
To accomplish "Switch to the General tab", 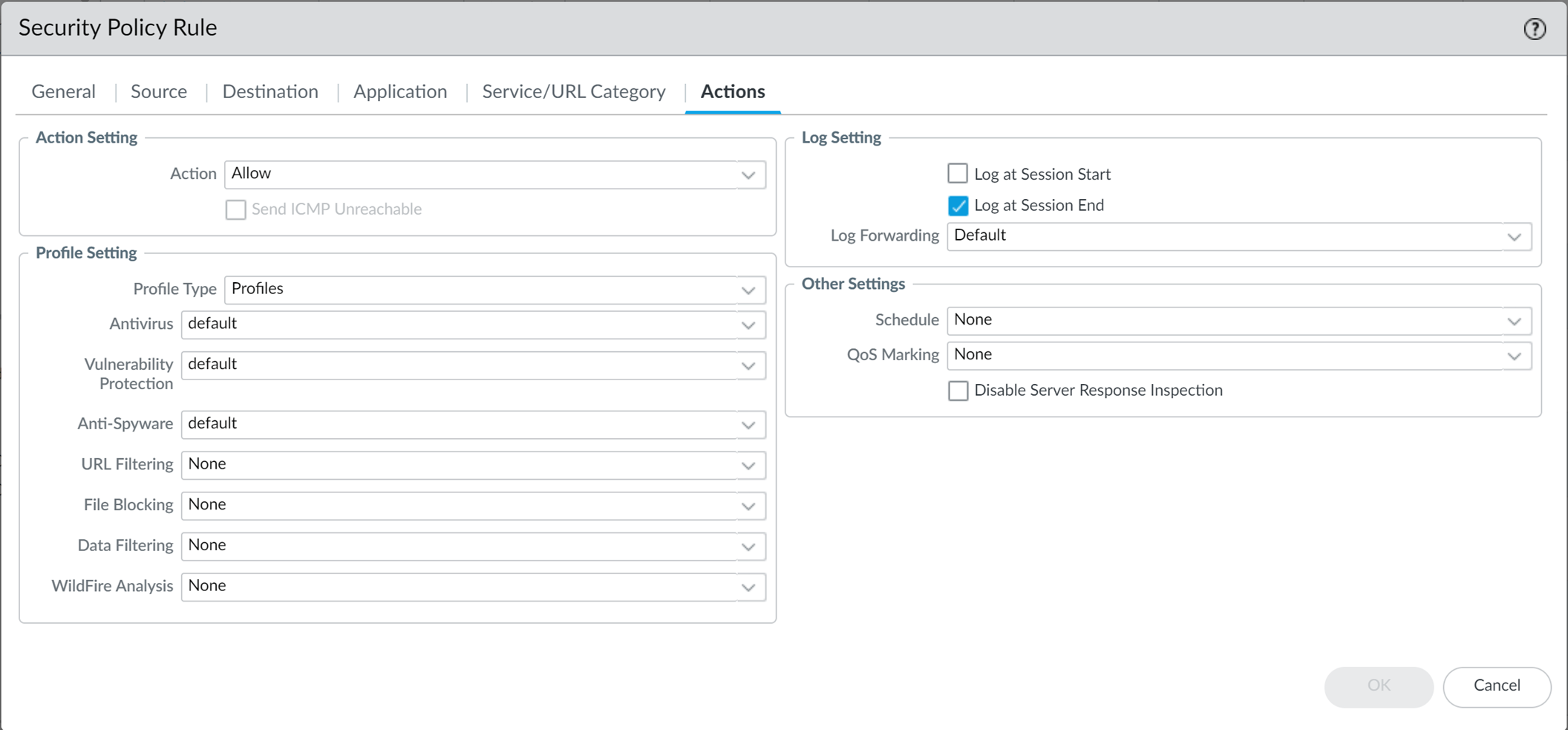I will (x=64, y=91).
